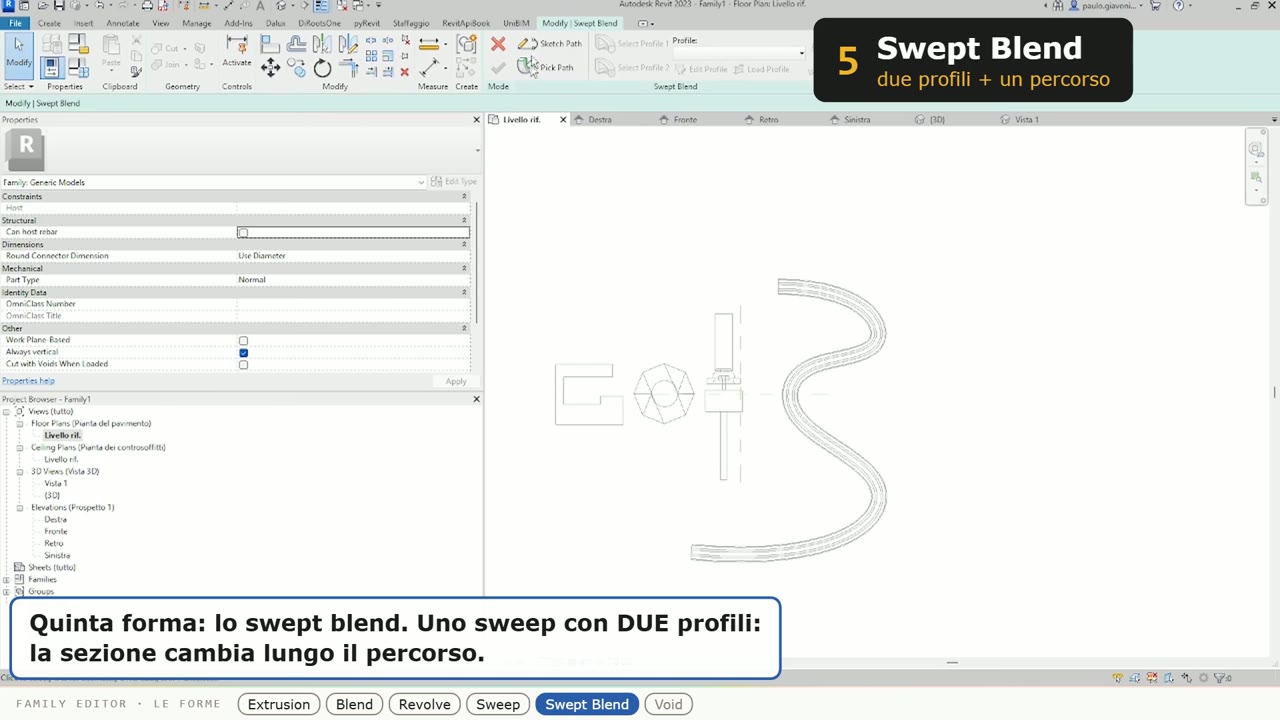The image size is (1280, 720).
Task: Uncheck the Always vertical checkbox
Action: pos(243,353)
